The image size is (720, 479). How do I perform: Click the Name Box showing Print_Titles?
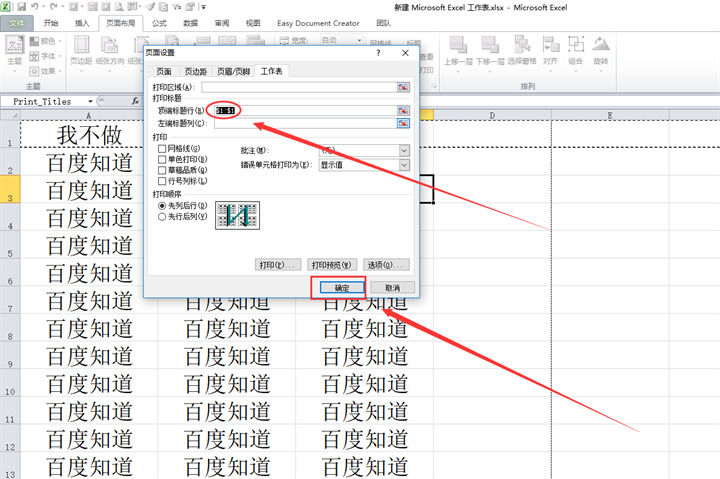45,101
